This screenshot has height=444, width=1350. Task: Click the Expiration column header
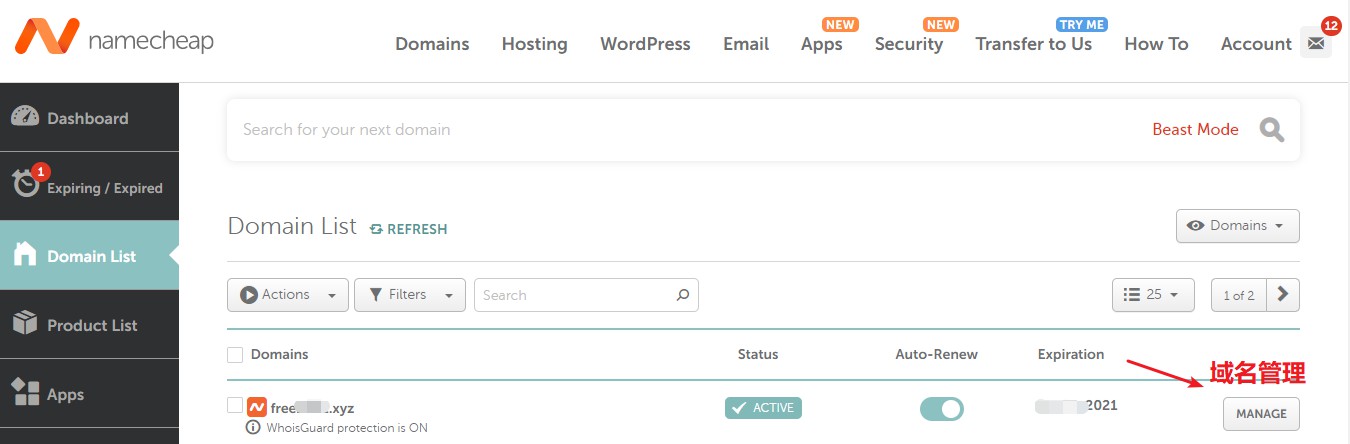pyautogui.click(x=1071, y=354)
